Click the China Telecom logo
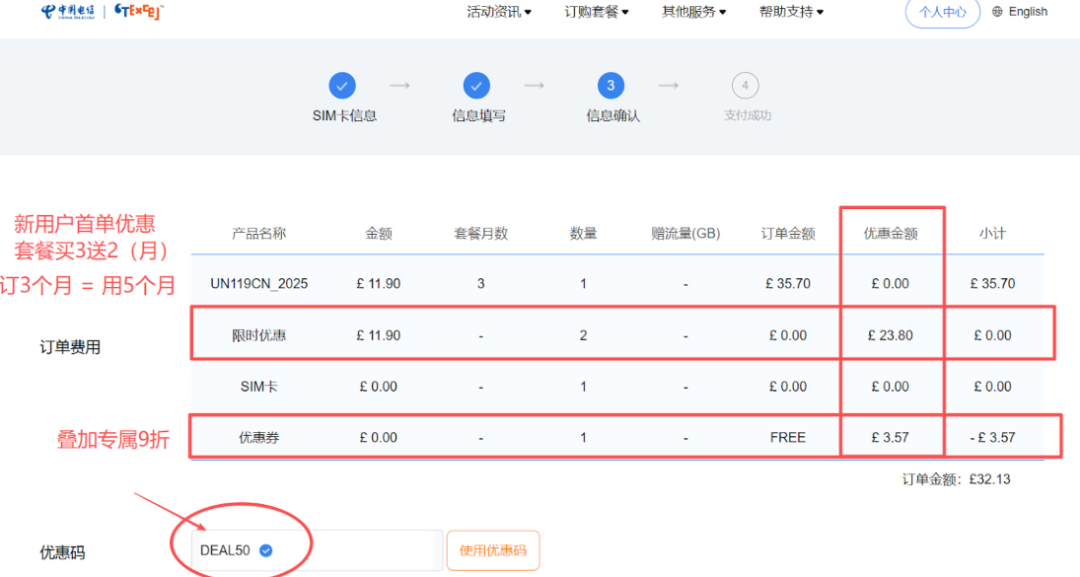 [68, 12]
